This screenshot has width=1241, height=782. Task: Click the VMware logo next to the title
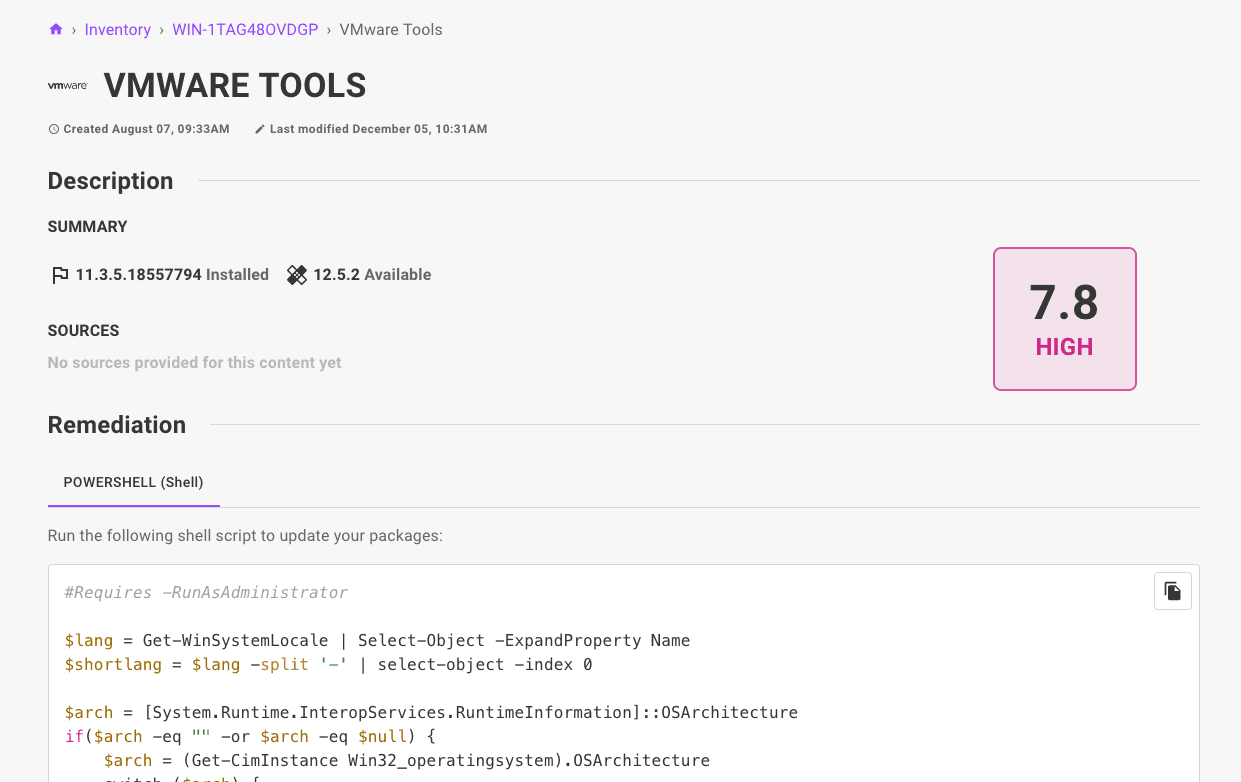(x=67, y=85)
